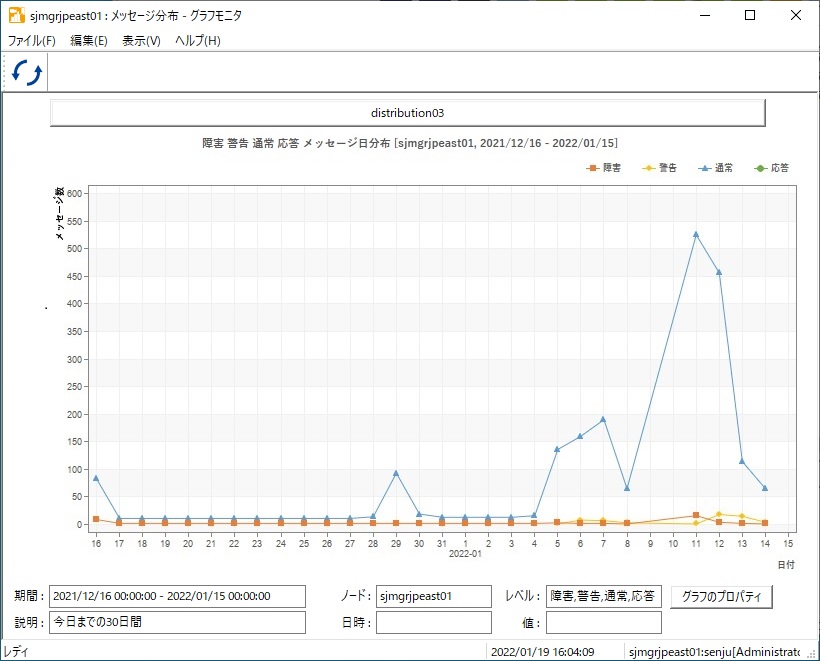Open the 表示(V) menu

141,41
